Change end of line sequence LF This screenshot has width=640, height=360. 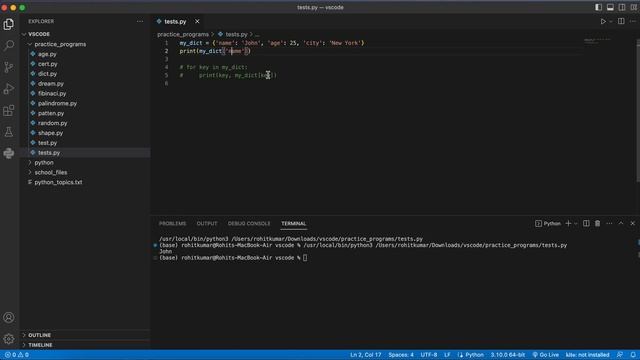click(447, 355)
